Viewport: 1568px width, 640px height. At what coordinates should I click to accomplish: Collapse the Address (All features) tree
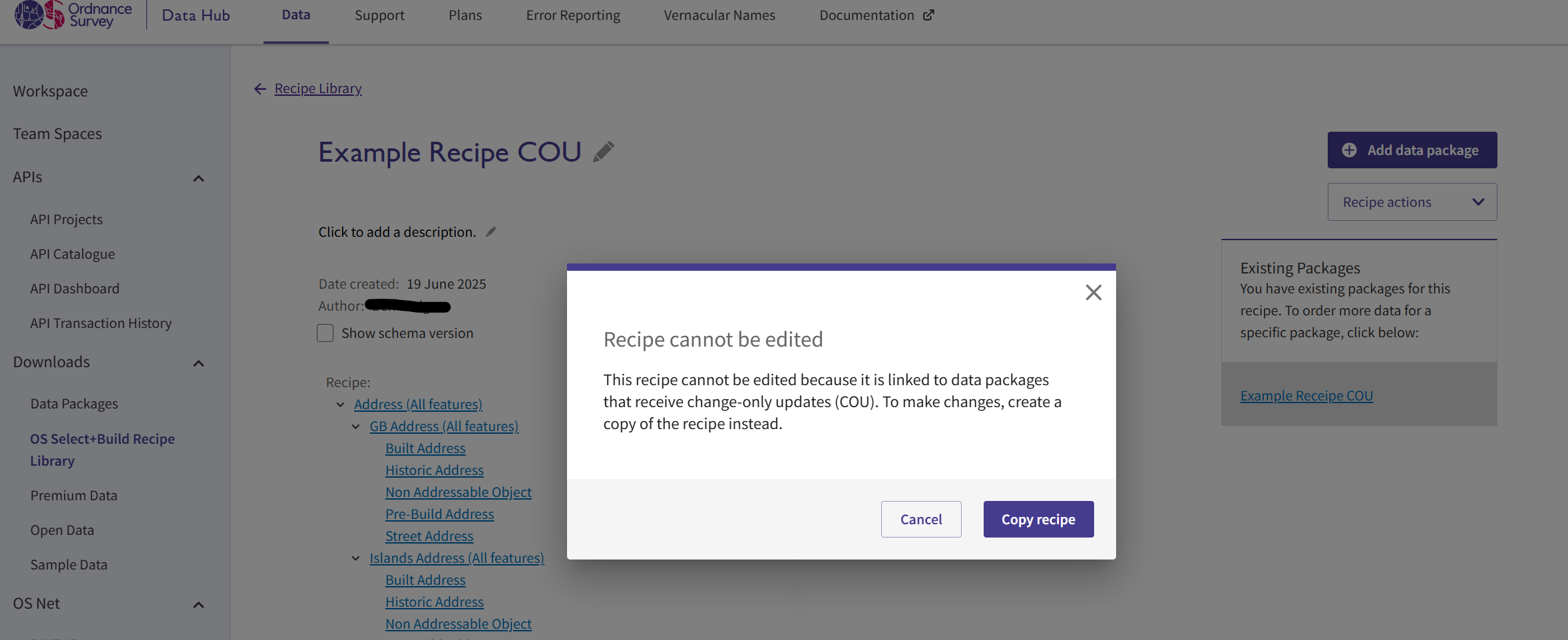(341, 404)
